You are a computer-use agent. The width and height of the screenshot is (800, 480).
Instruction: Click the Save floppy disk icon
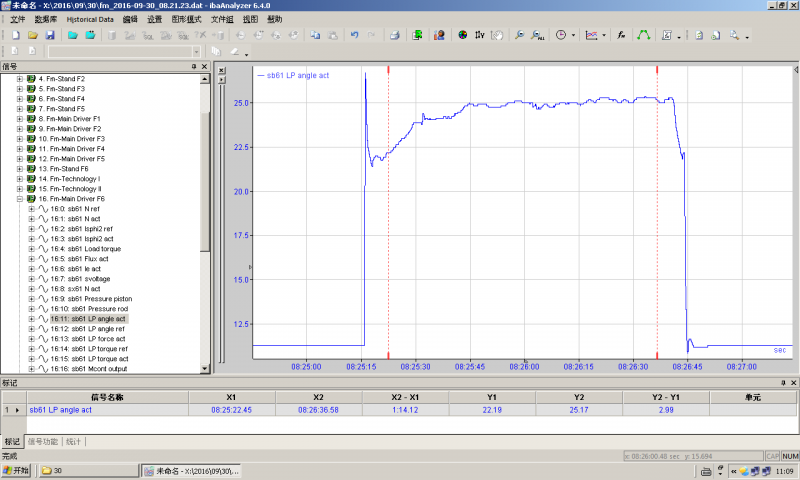[x=50, y=35]
